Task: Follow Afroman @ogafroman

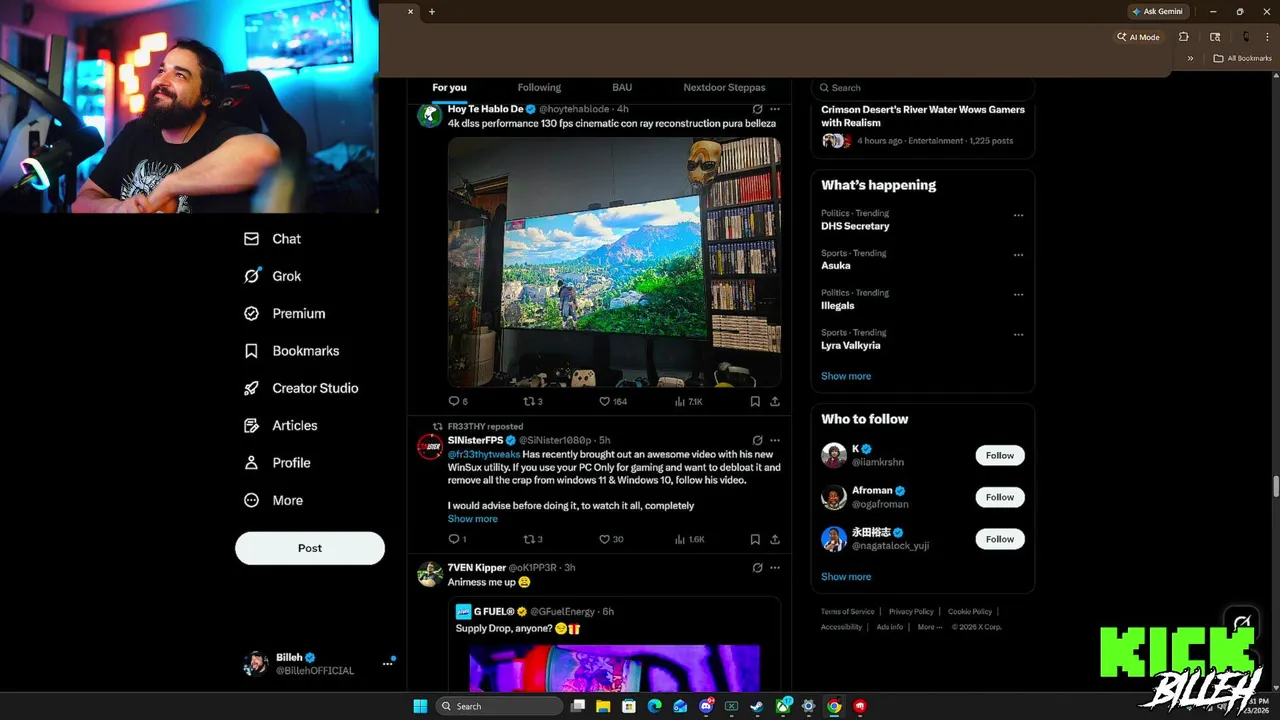Action: [1000, 497]
